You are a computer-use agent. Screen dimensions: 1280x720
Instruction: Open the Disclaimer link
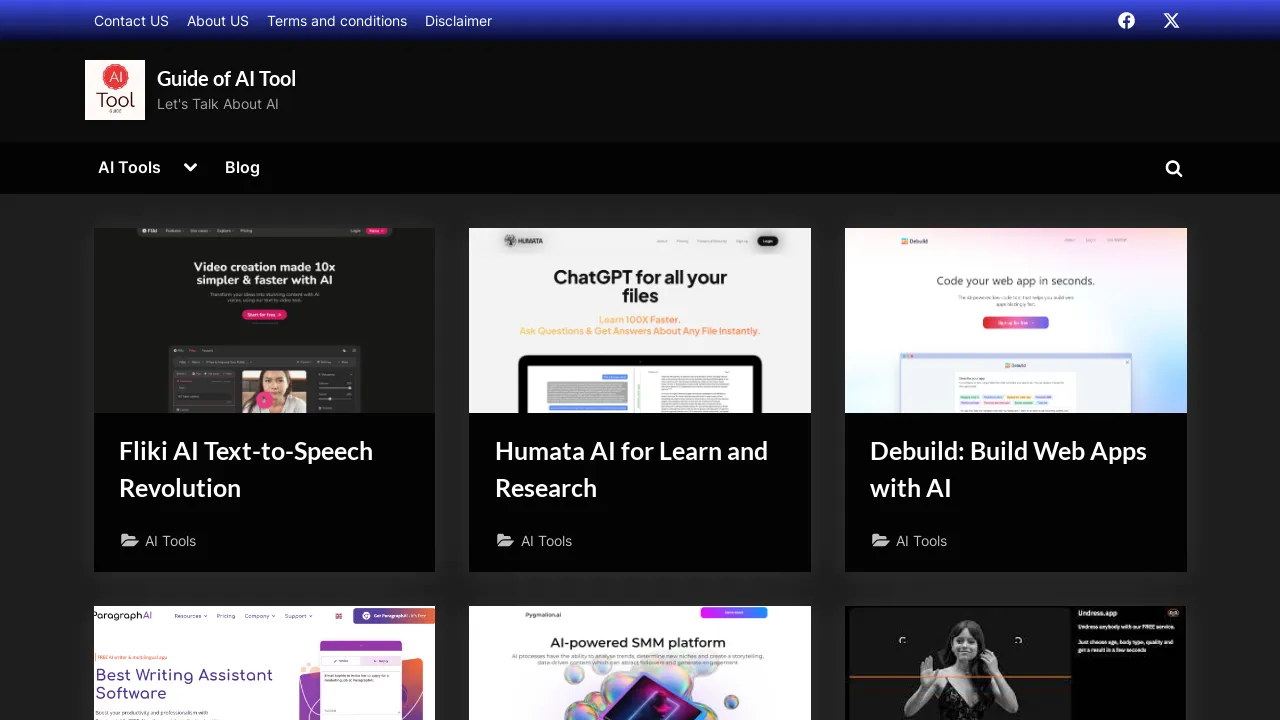(x=458, y=21)
